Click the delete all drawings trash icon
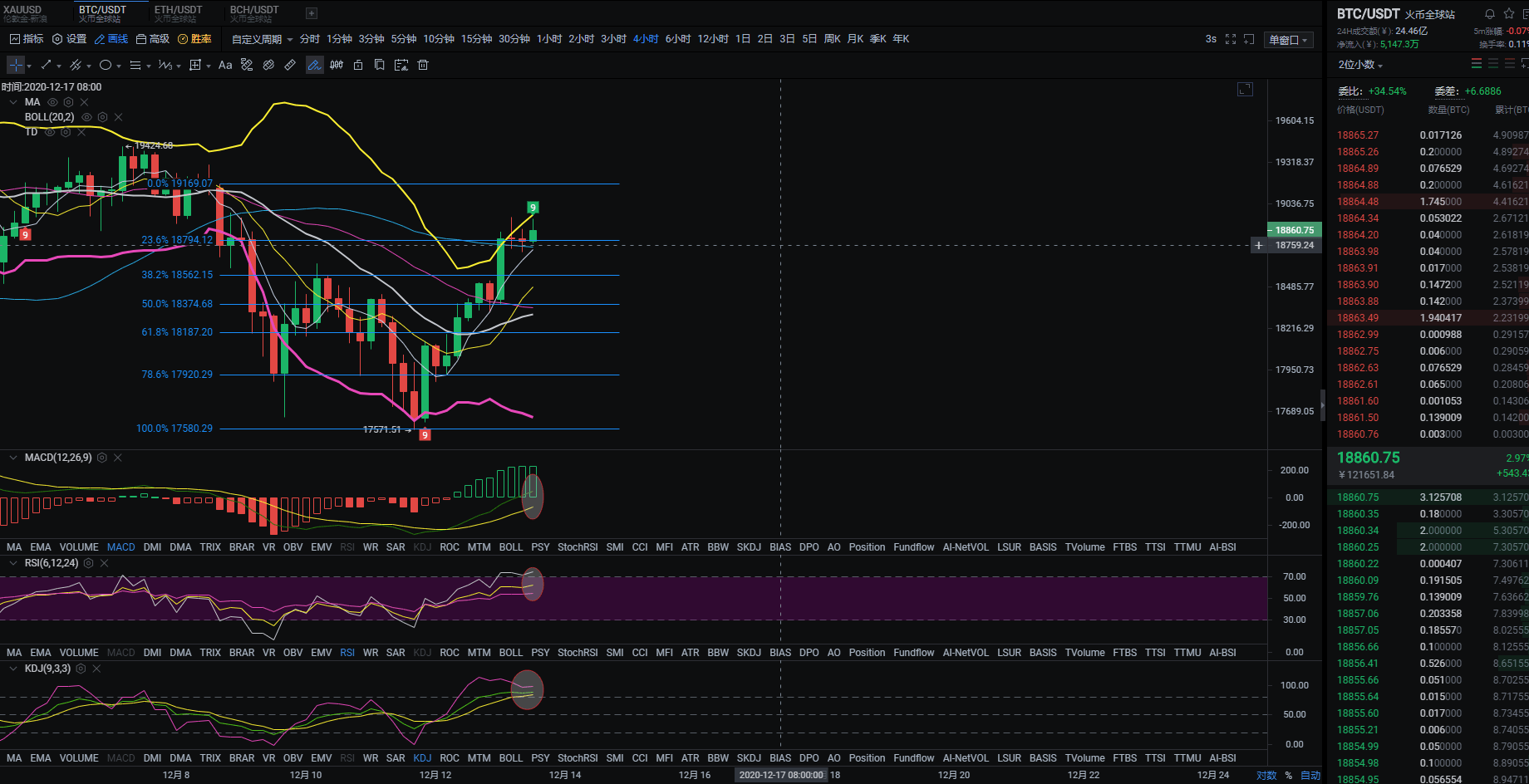The height and width of the screenshot is (784, 1529). tap(423, 65)
